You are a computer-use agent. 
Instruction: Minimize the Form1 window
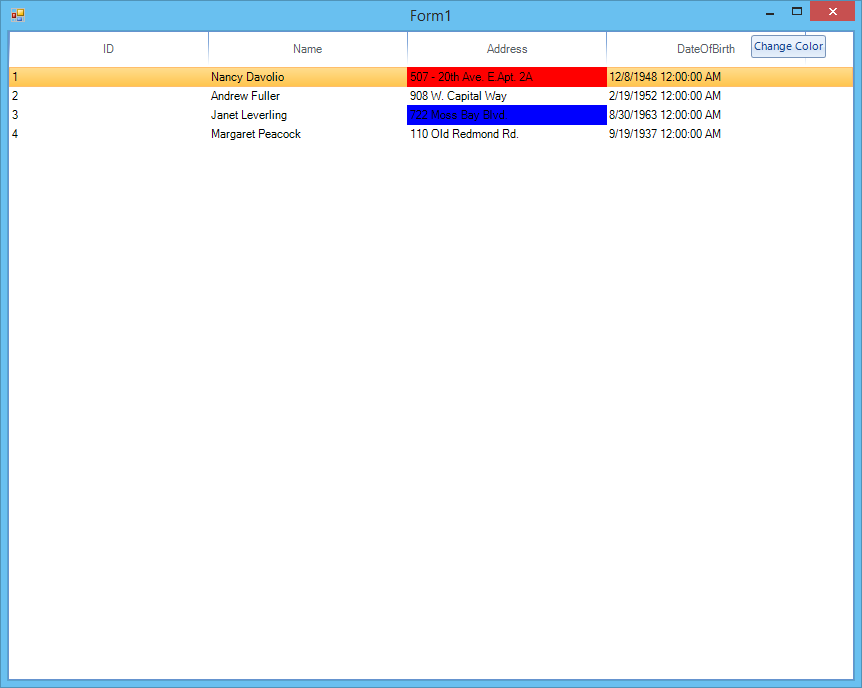(x=770, y=13)
